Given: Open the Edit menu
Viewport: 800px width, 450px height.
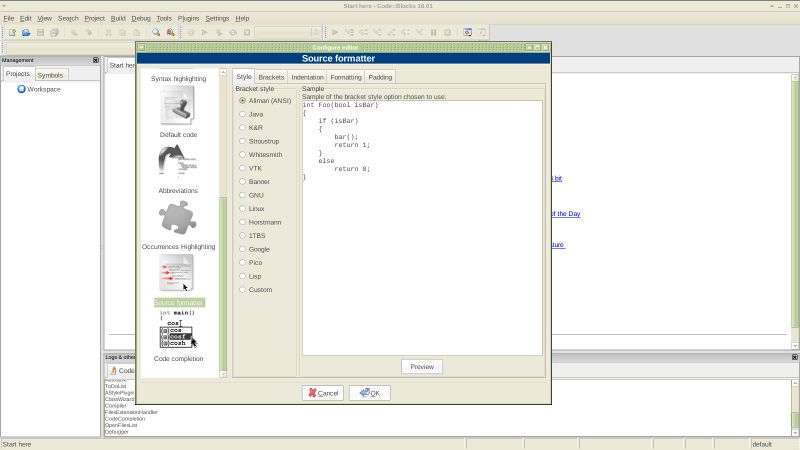Looking at the screenshot, I should click(26, 18).
